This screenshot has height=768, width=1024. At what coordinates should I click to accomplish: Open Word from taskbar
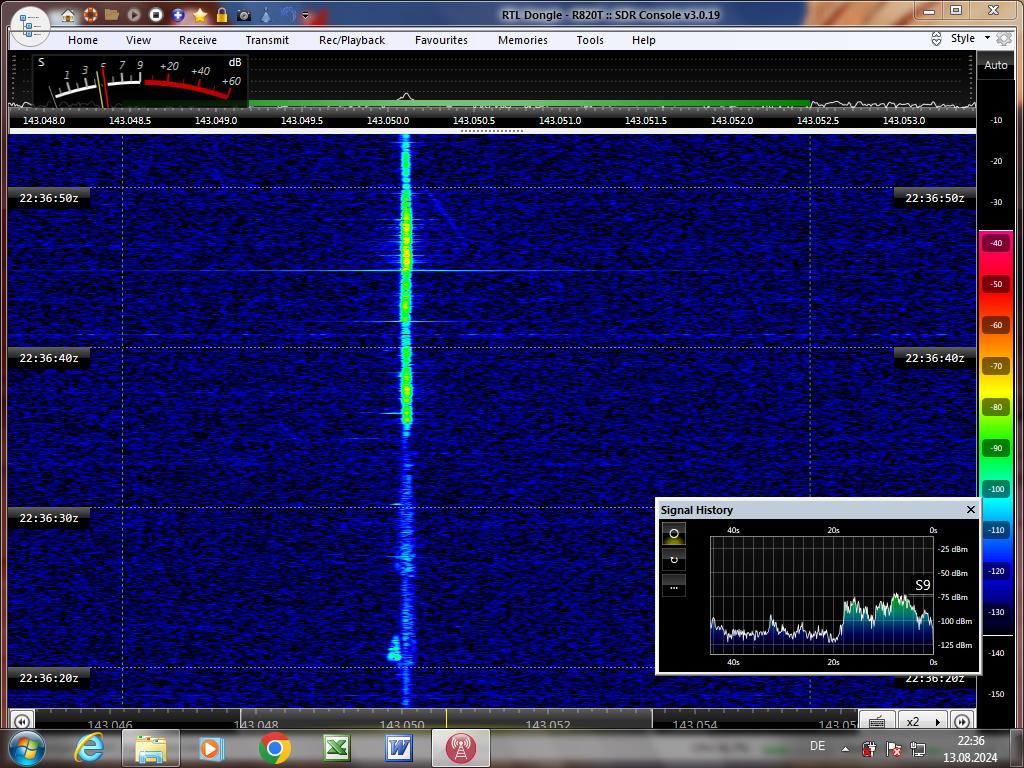tap(398, 748)
